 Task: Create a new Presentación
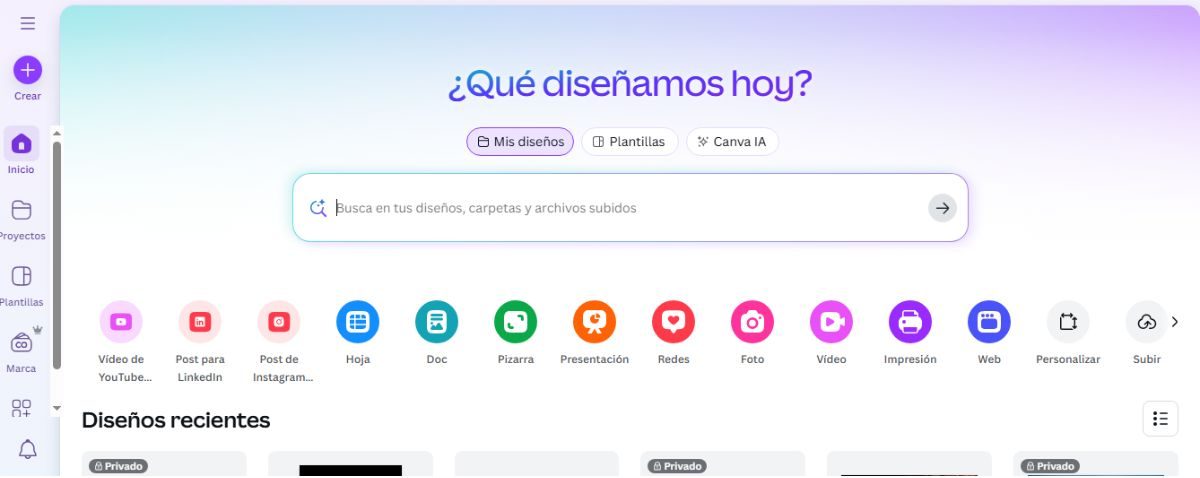(594, 322)
